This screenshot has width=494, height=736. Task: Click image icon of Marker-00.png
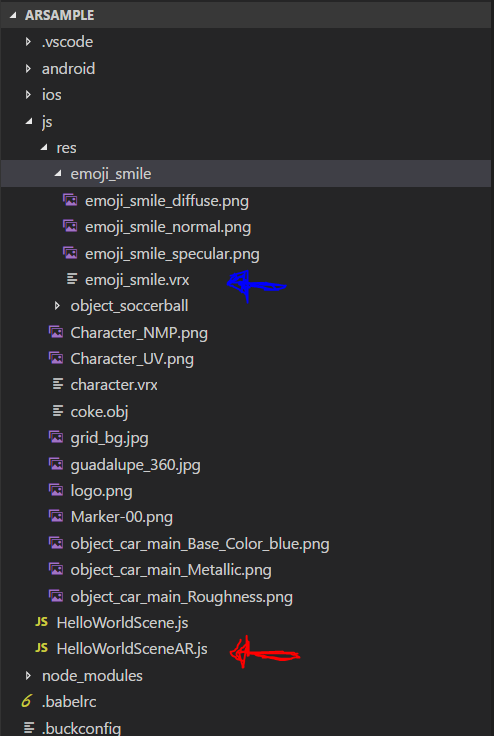click(x=56, y=517)
